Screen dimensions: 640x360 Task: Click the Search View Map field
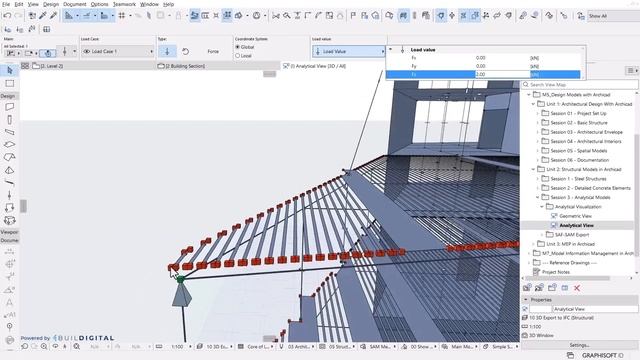coord(580,84)
